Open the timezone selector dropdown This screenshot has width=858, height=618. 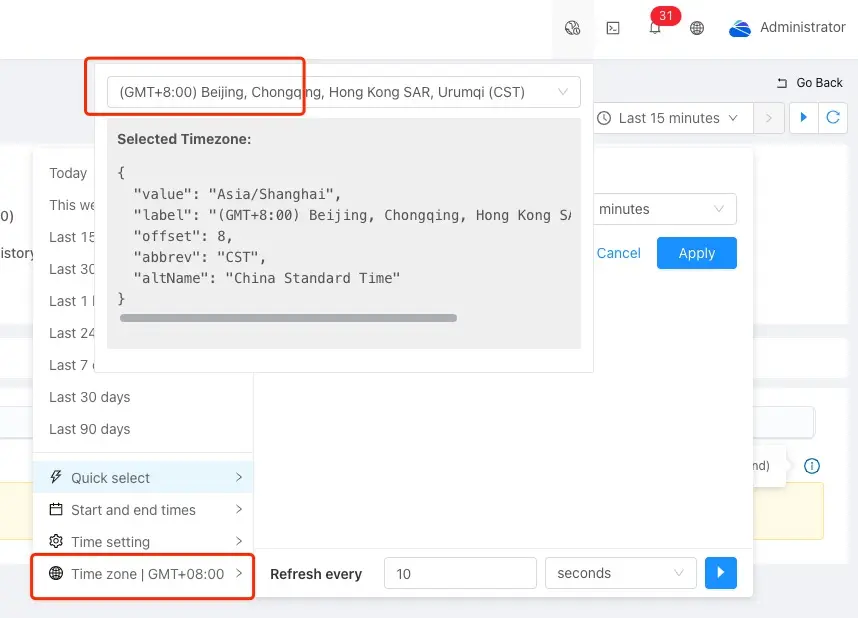coord(344,92)
